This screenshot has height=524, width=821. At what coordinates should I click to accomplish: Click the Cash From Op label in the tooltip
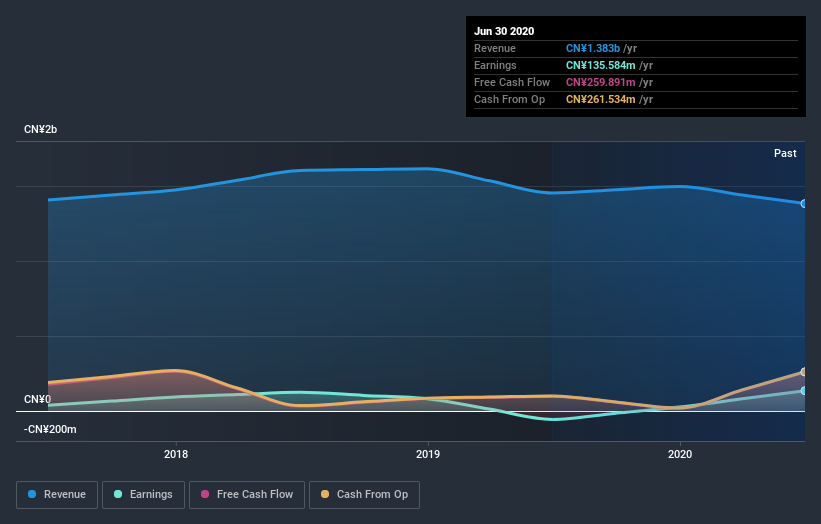click(x=509, y=99)
